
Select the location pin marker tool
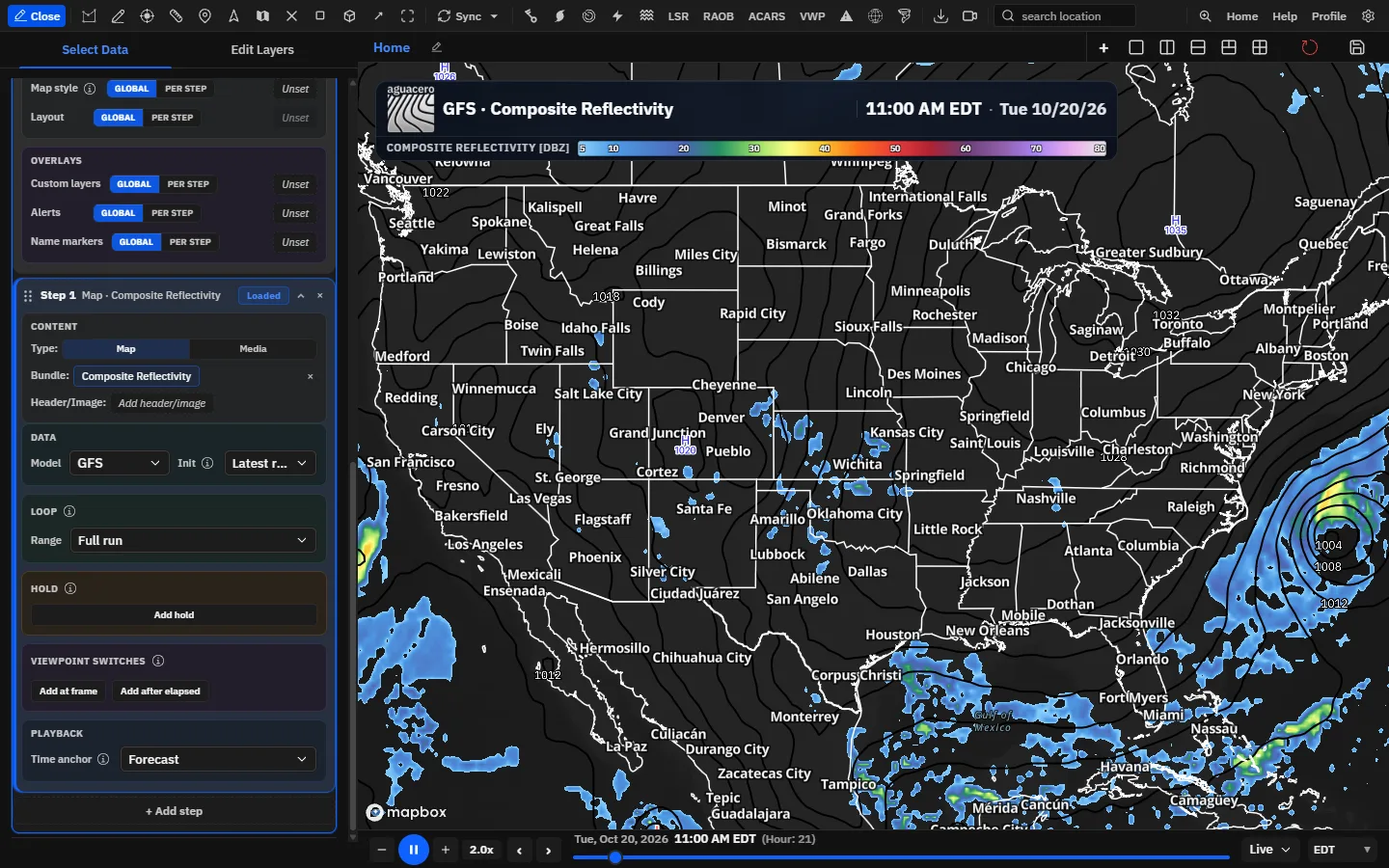[204, 16]
